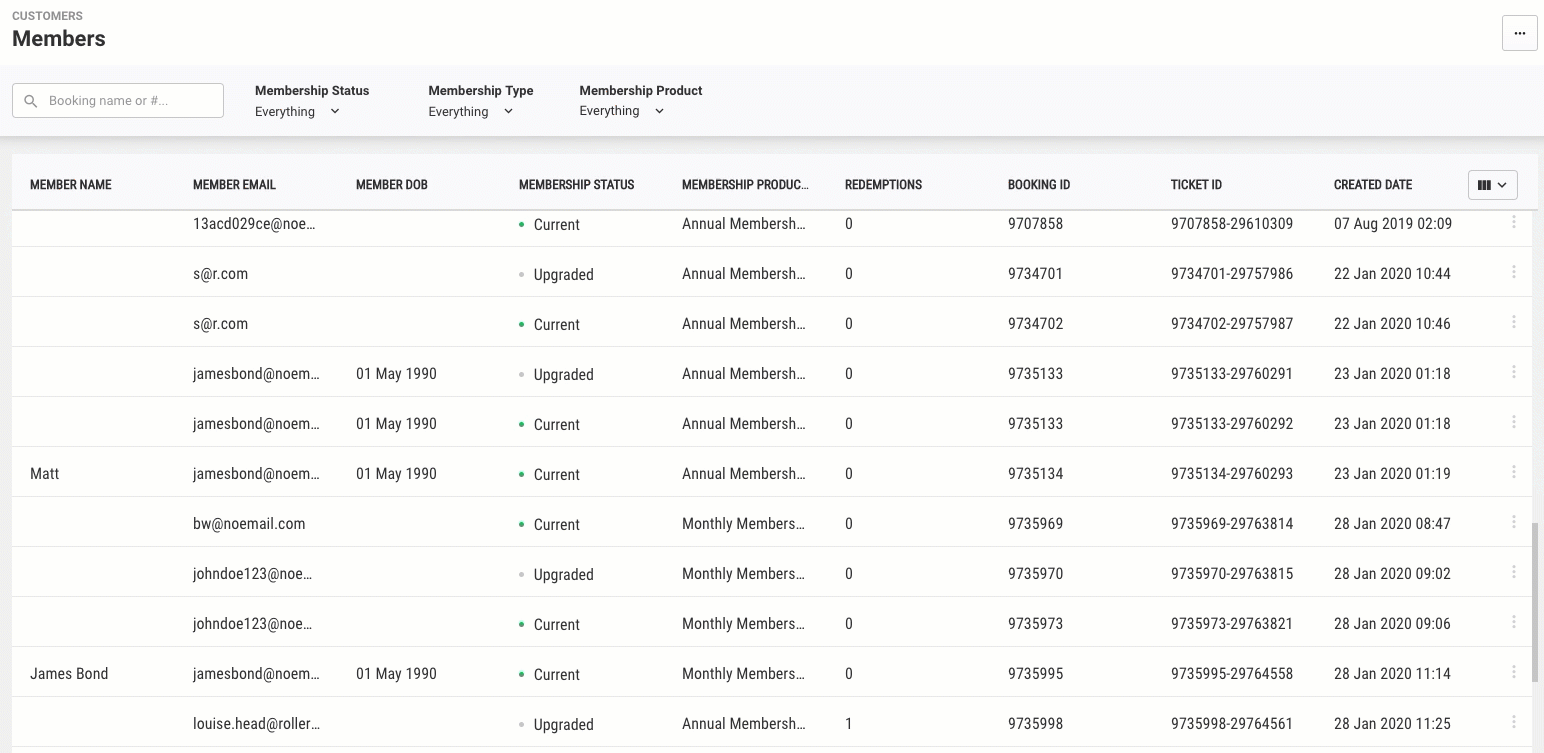This screenshot has width=1544, height=753.
Task: Select the James Bond member name cell
Action: (x=69, y=674)
